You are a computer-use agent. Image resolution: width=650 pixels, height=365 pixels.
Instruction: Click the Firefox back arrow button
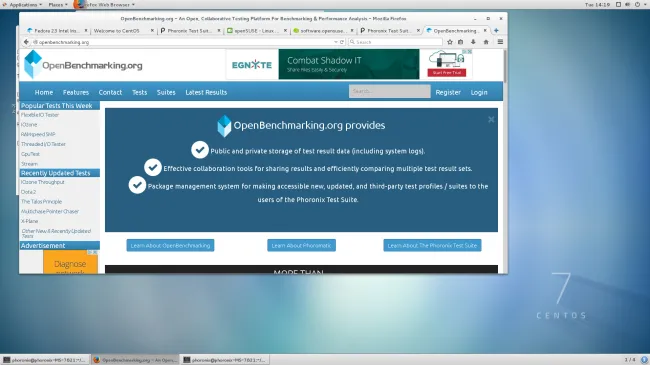(26, 42)
